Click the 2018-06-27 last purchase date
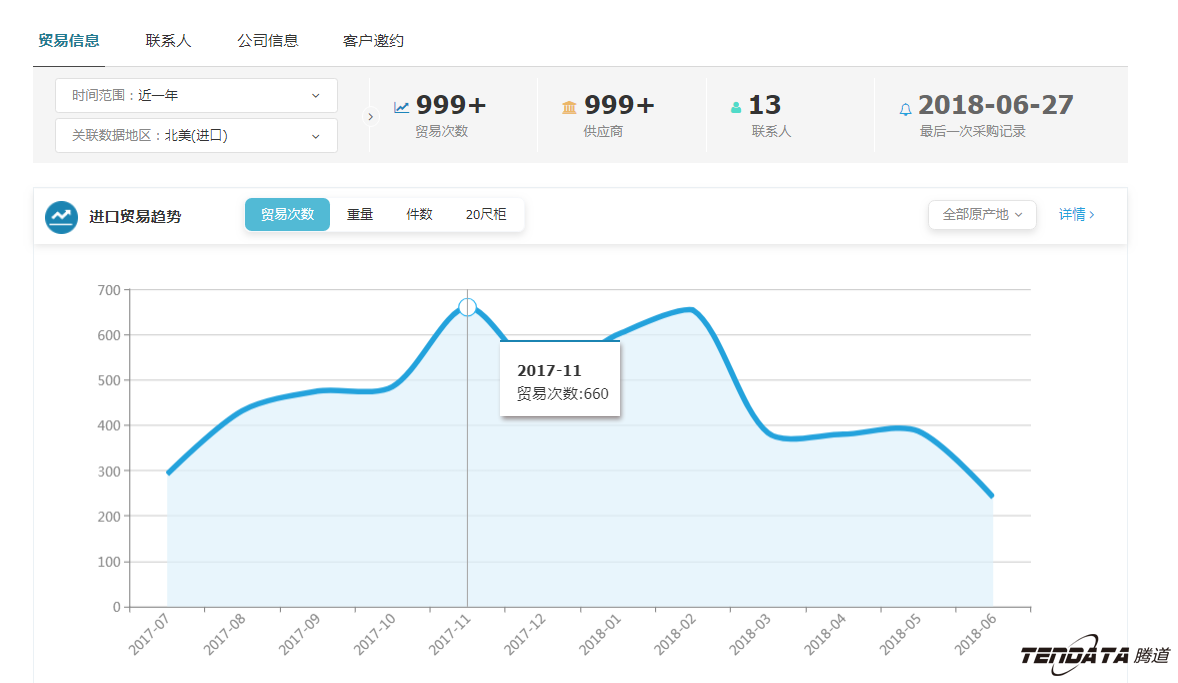This screenshot has height=683, width=1178. click(995, 105)
